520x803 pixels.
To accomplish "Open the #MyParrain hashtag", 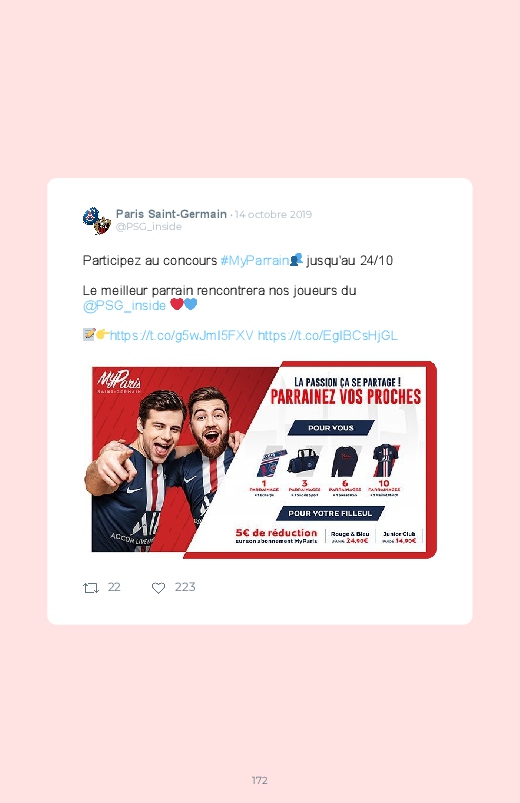I will [x=255, y=260].
